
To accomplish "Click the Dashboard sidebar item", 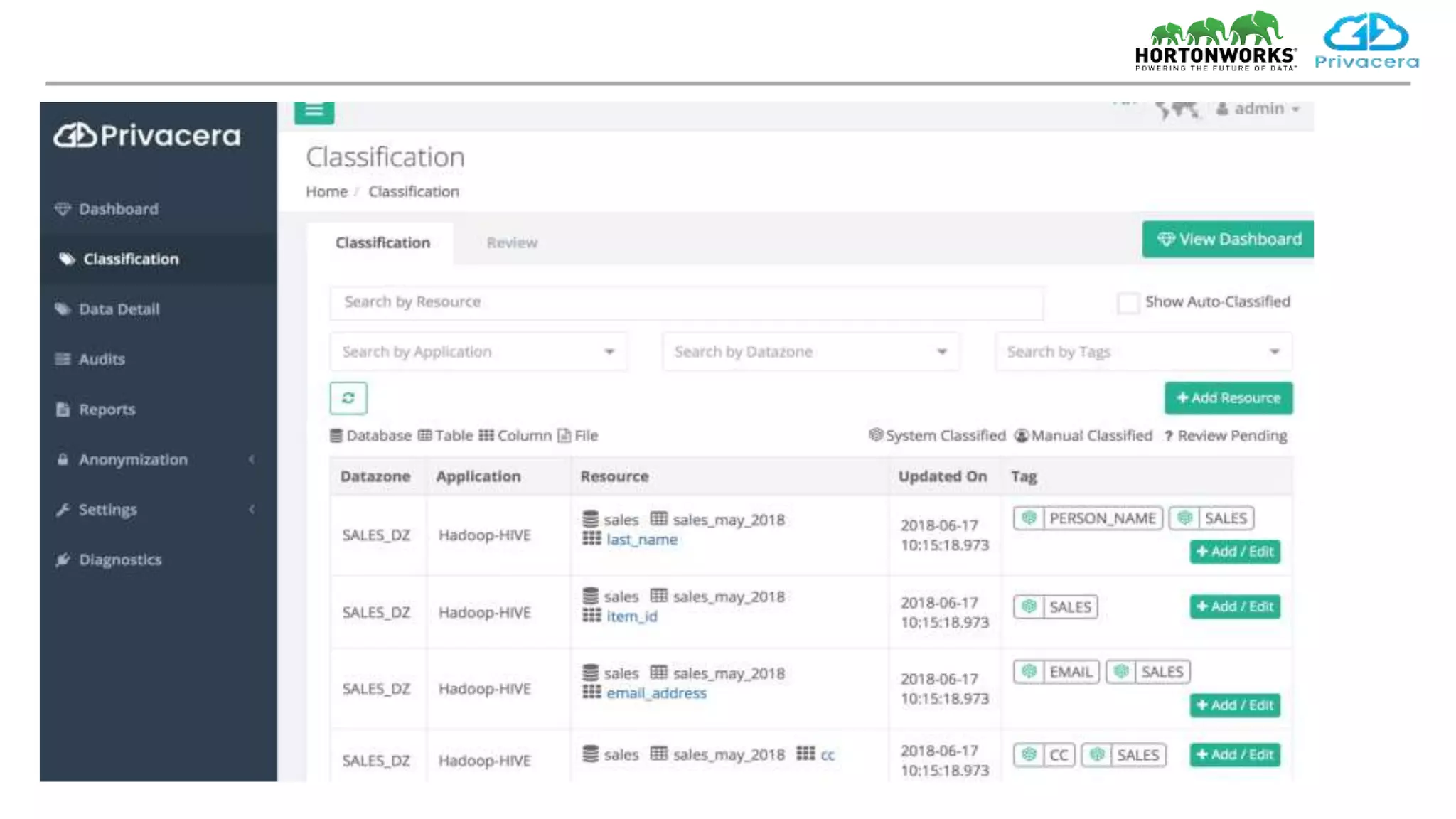I will [x=118, y=209].
